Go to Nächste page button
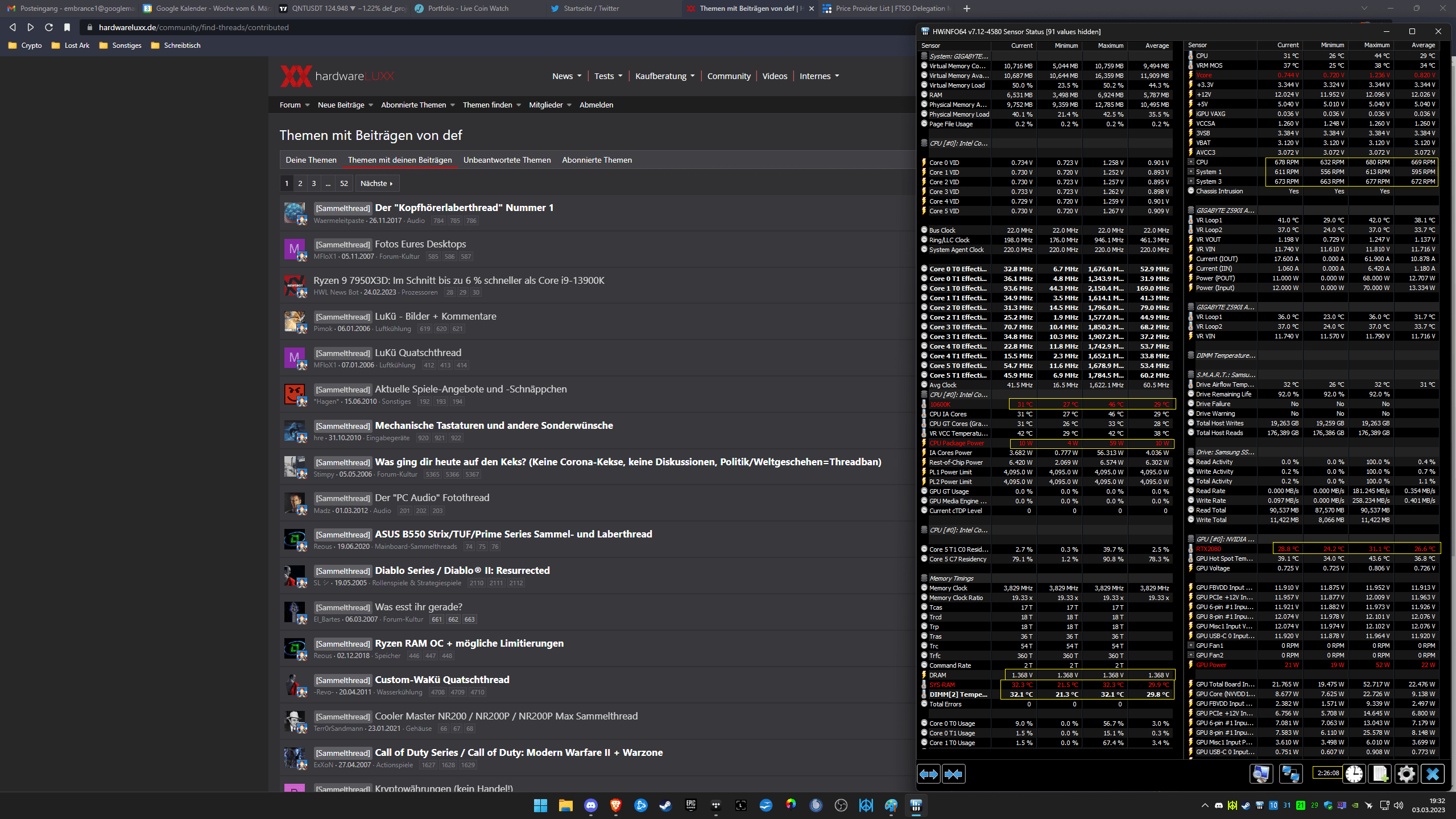The height and width of the screenshot is (819, 1456). (x=377, y=183)
